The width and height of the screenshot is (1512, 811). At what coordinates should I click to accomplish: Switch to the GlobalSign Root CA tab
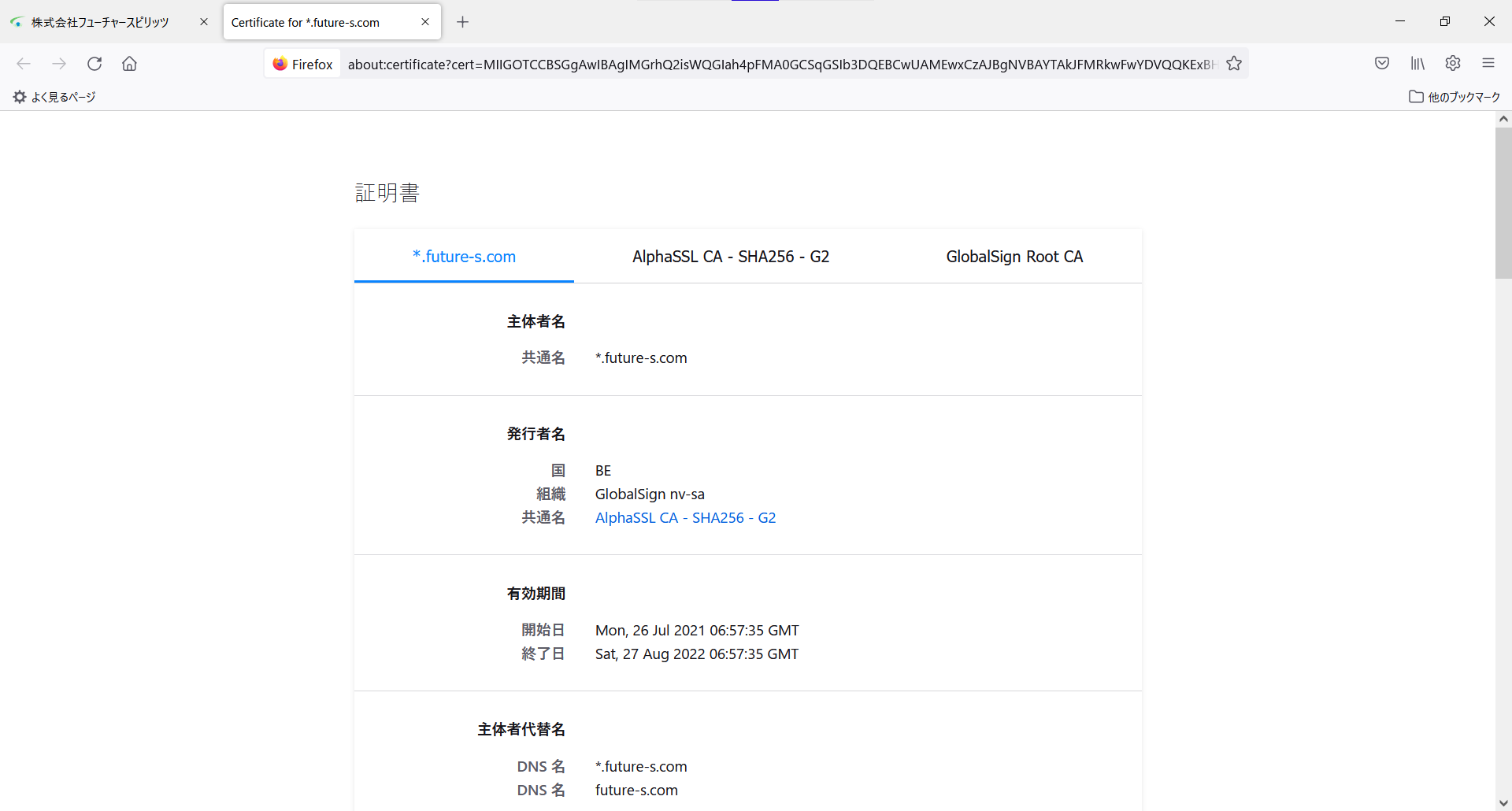point(1014,256)
